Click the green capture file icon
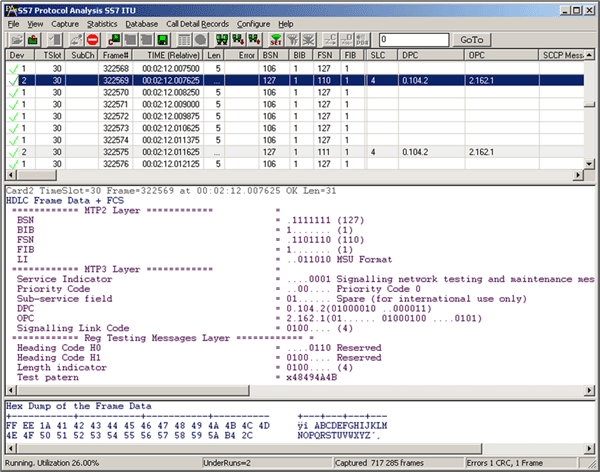 point(33,39)
